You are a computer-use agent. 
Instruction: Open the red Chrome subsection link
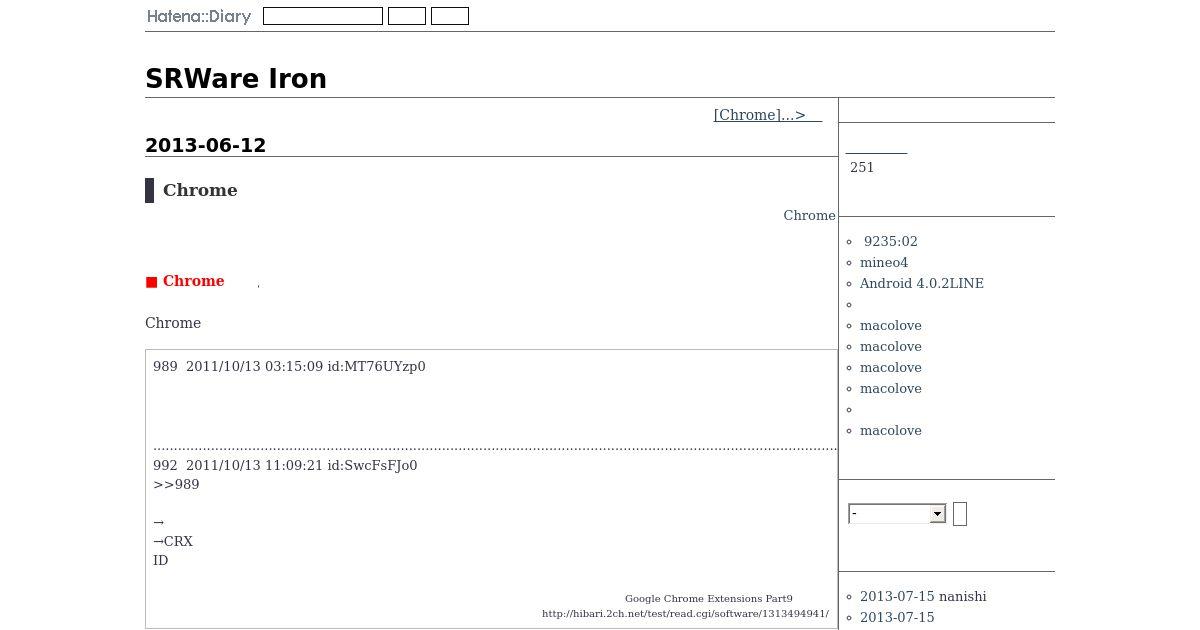point(193,281)
